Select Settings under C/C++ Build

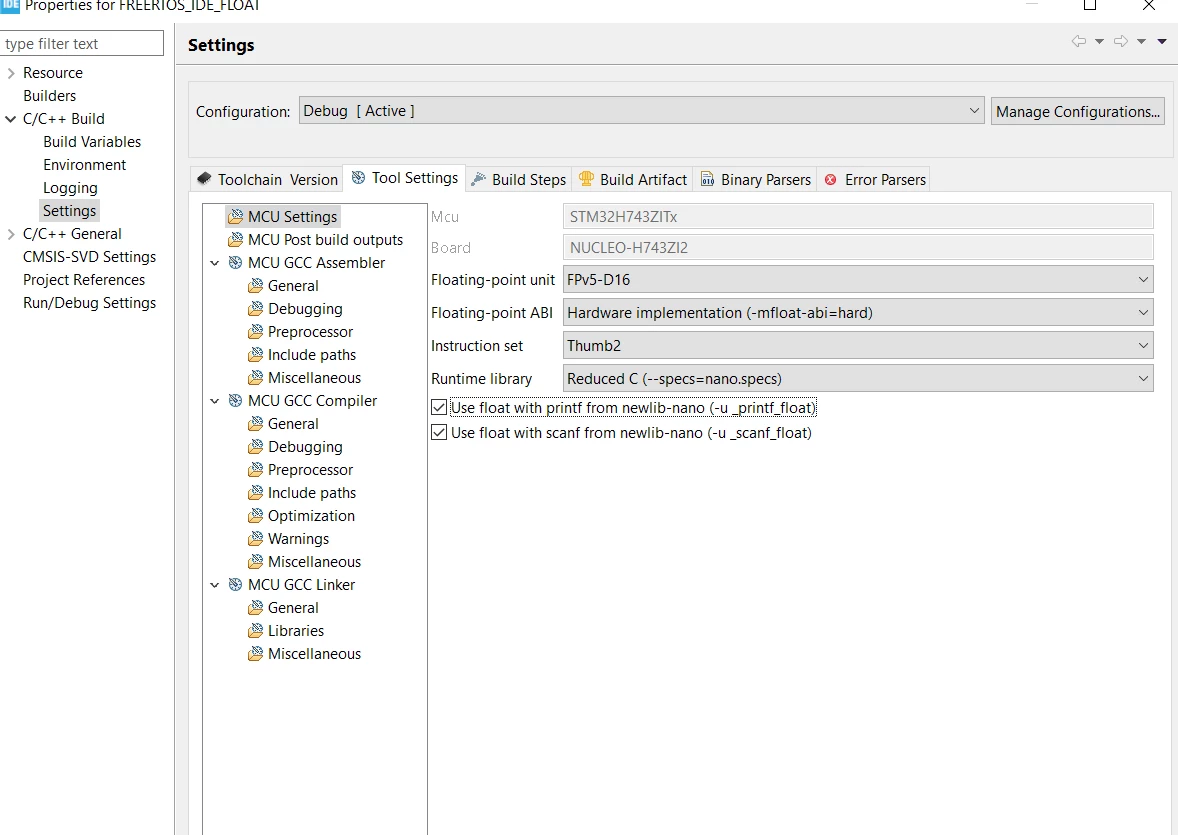[69, 210]
